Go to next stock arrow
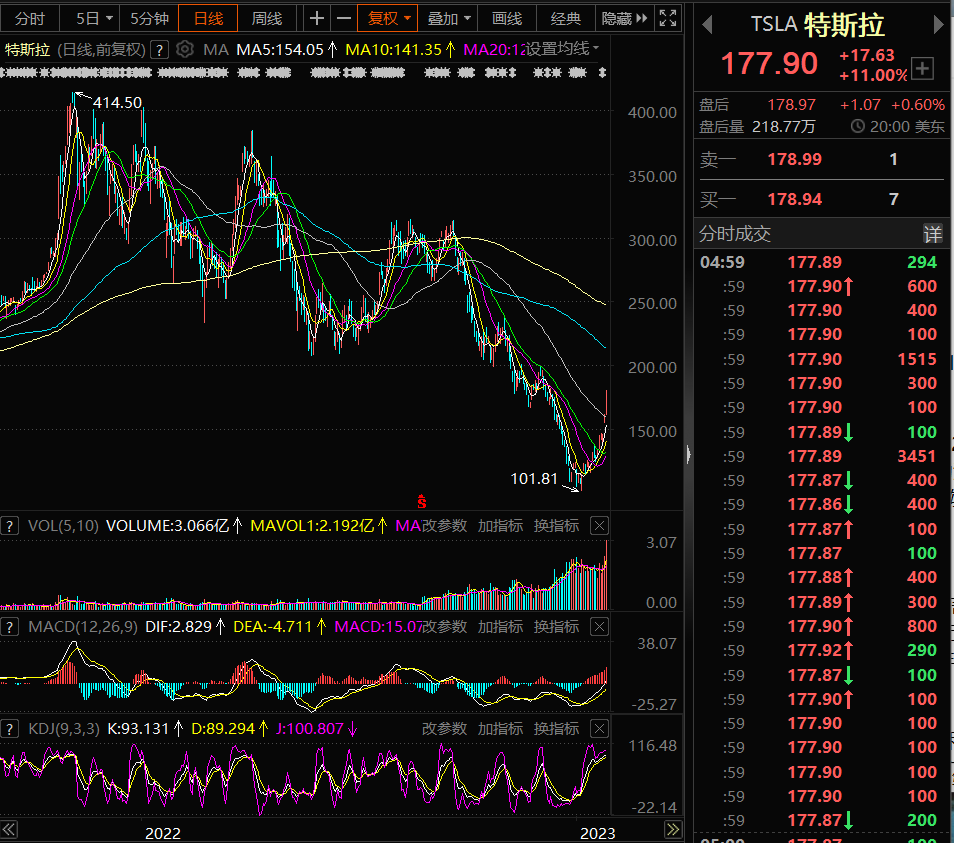 938,25
